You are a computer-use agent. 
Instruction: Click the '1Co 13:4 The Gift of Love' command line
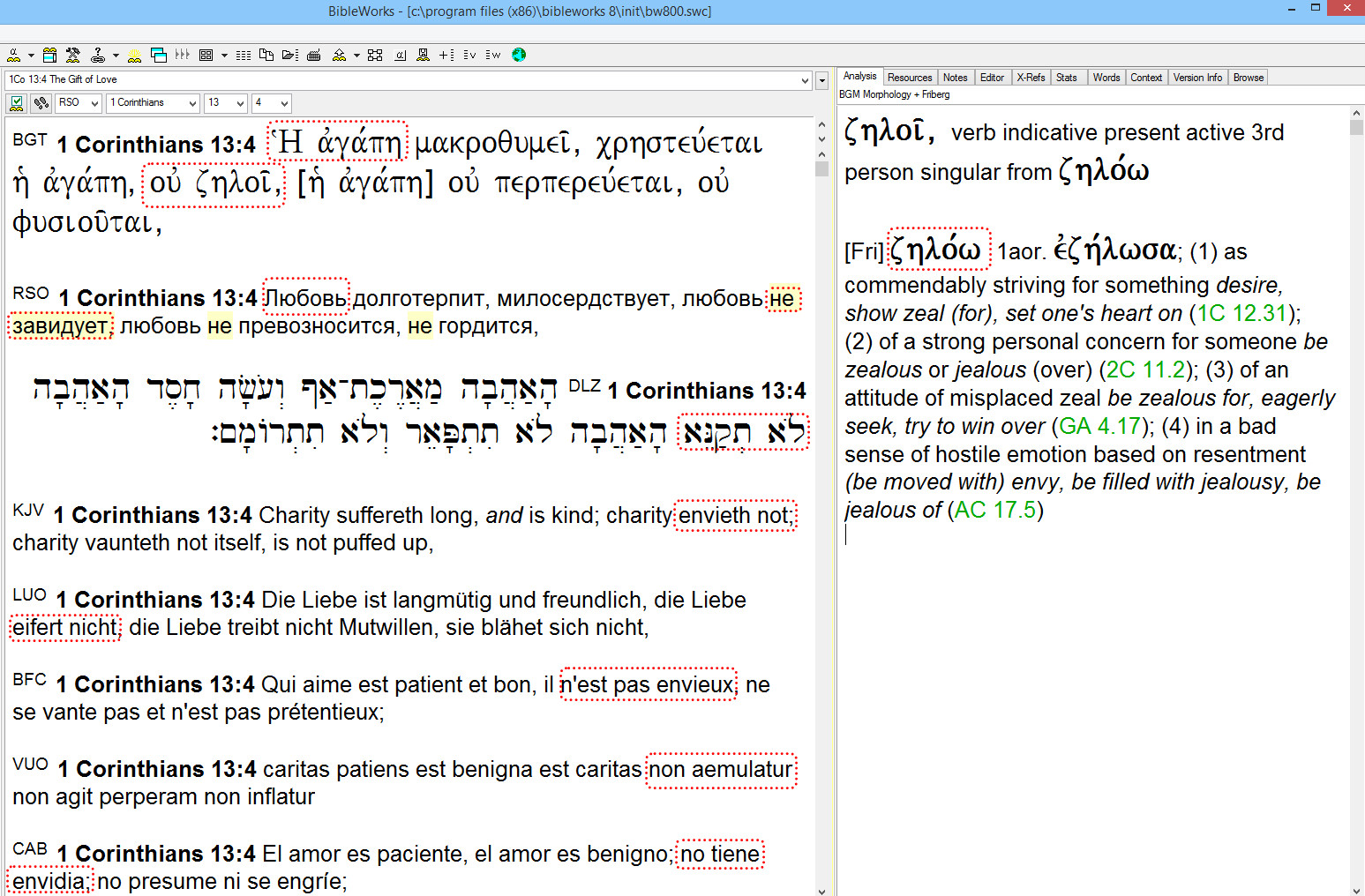(x=408, y=80)
